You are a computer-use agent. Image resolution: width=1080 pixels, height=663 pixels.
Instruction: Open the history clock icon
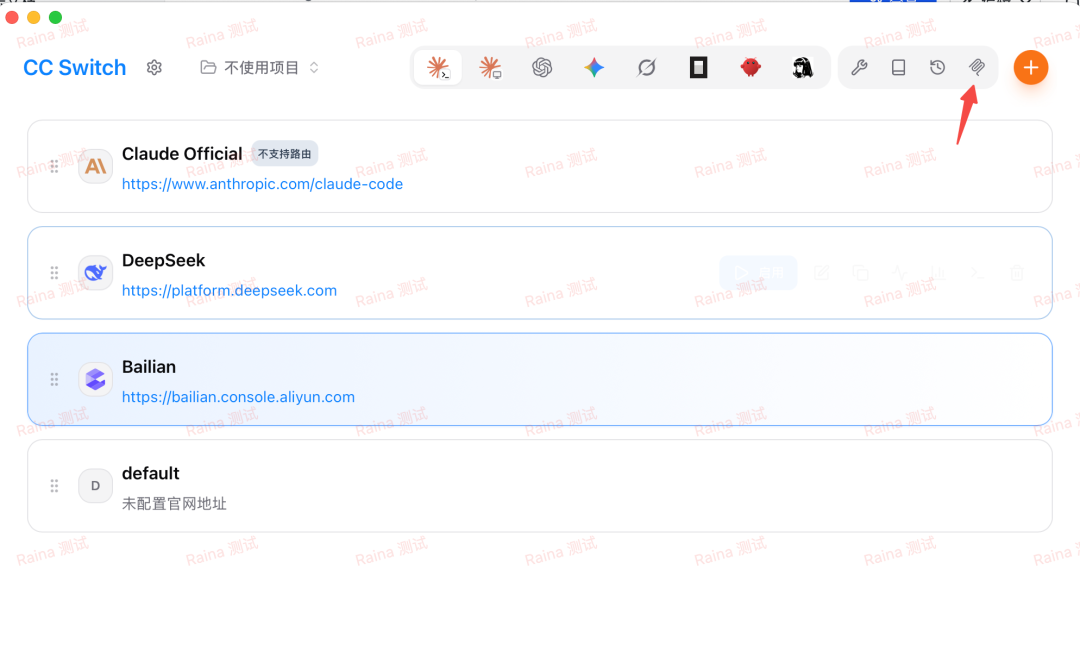pos(937,67)
